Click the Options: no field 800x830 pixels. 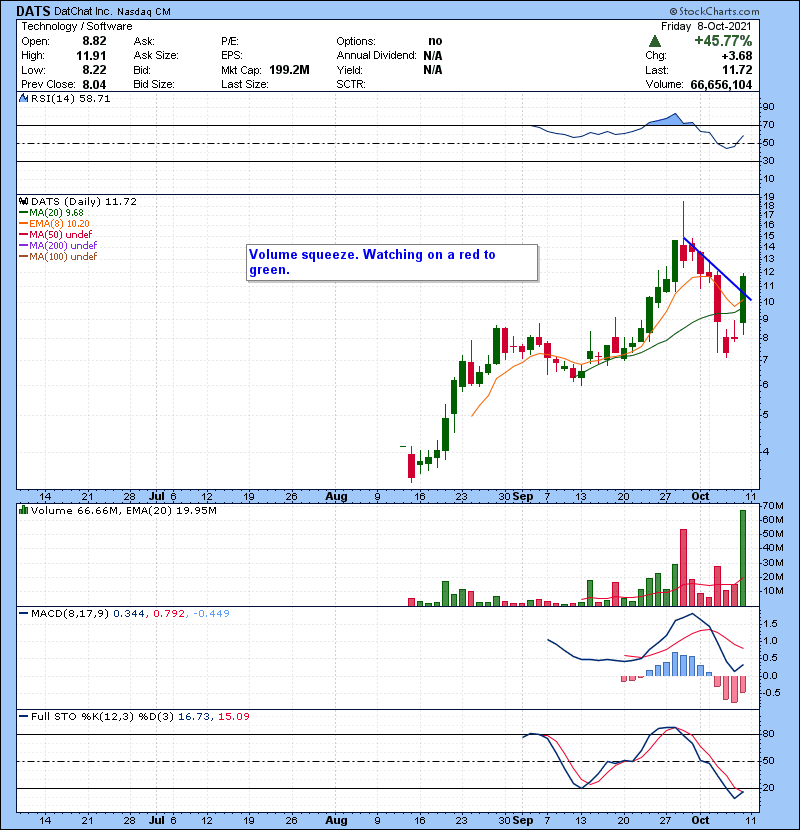[x=389, y=41]
